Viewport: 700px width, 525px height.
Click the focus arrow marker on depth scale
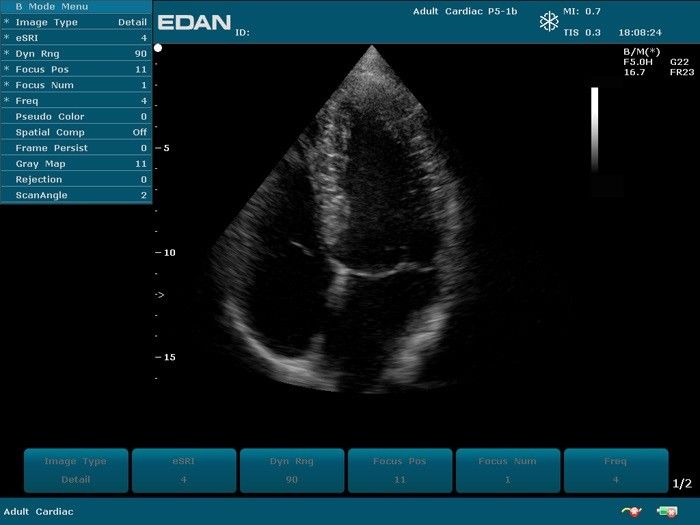(159, 295)
